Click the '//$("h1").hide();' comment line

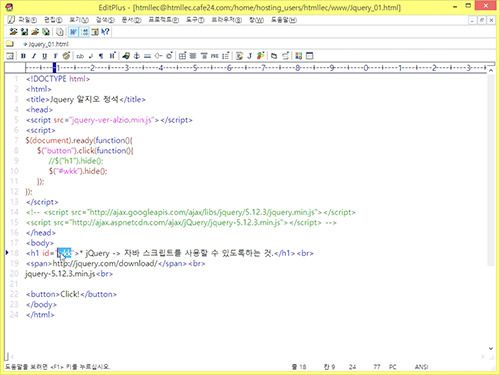coord(76,161)
